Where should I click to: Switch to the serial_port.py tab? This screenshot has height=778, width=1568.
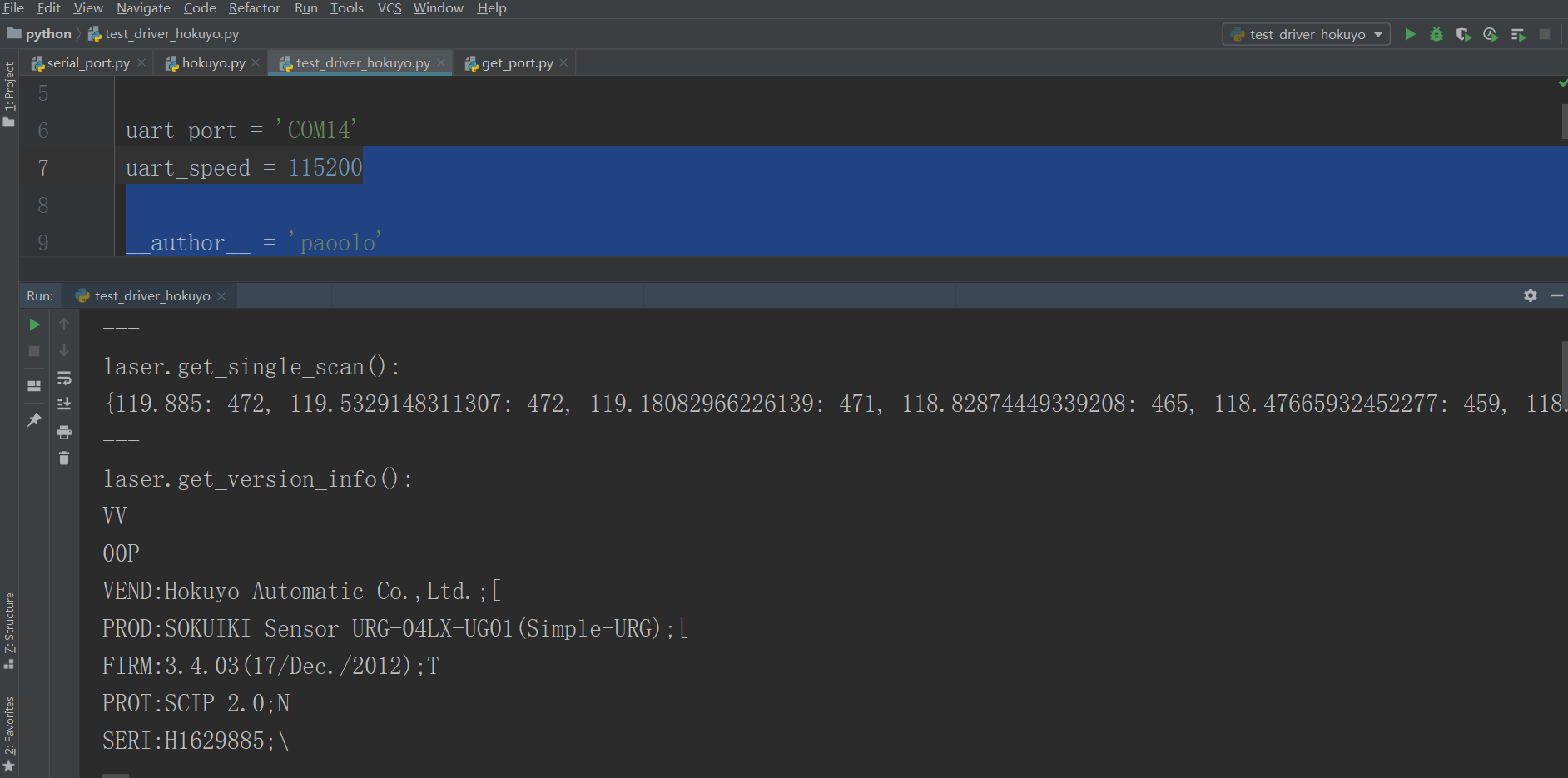click(87, 62)
